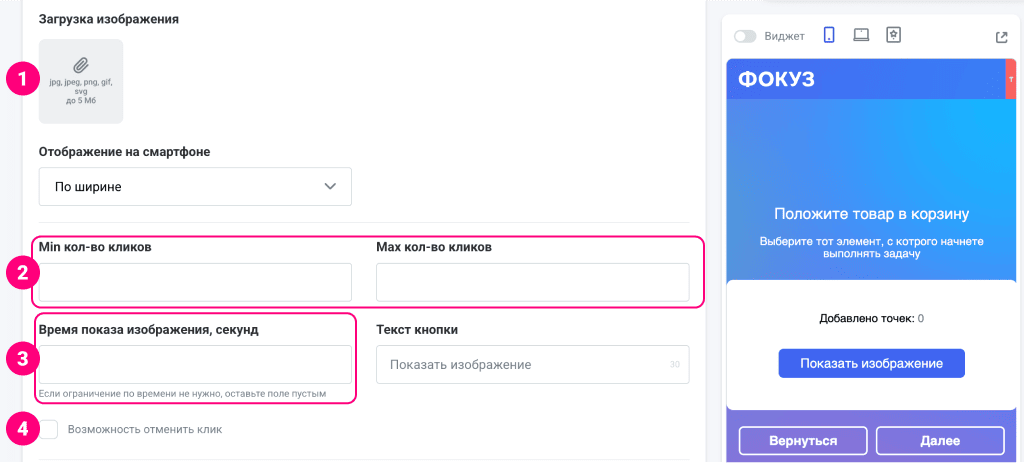Click the Min кол-во кликов field

pos(195,282)
